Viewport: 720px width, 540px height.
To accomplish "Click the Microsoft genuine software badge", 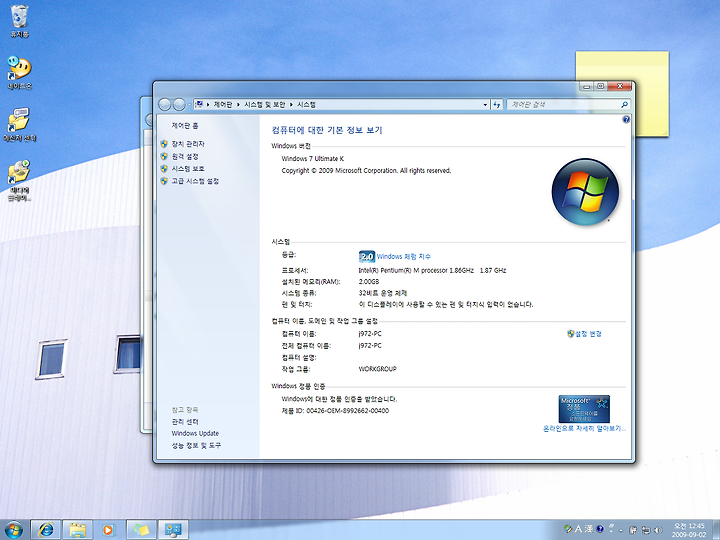I will point(584,409).
